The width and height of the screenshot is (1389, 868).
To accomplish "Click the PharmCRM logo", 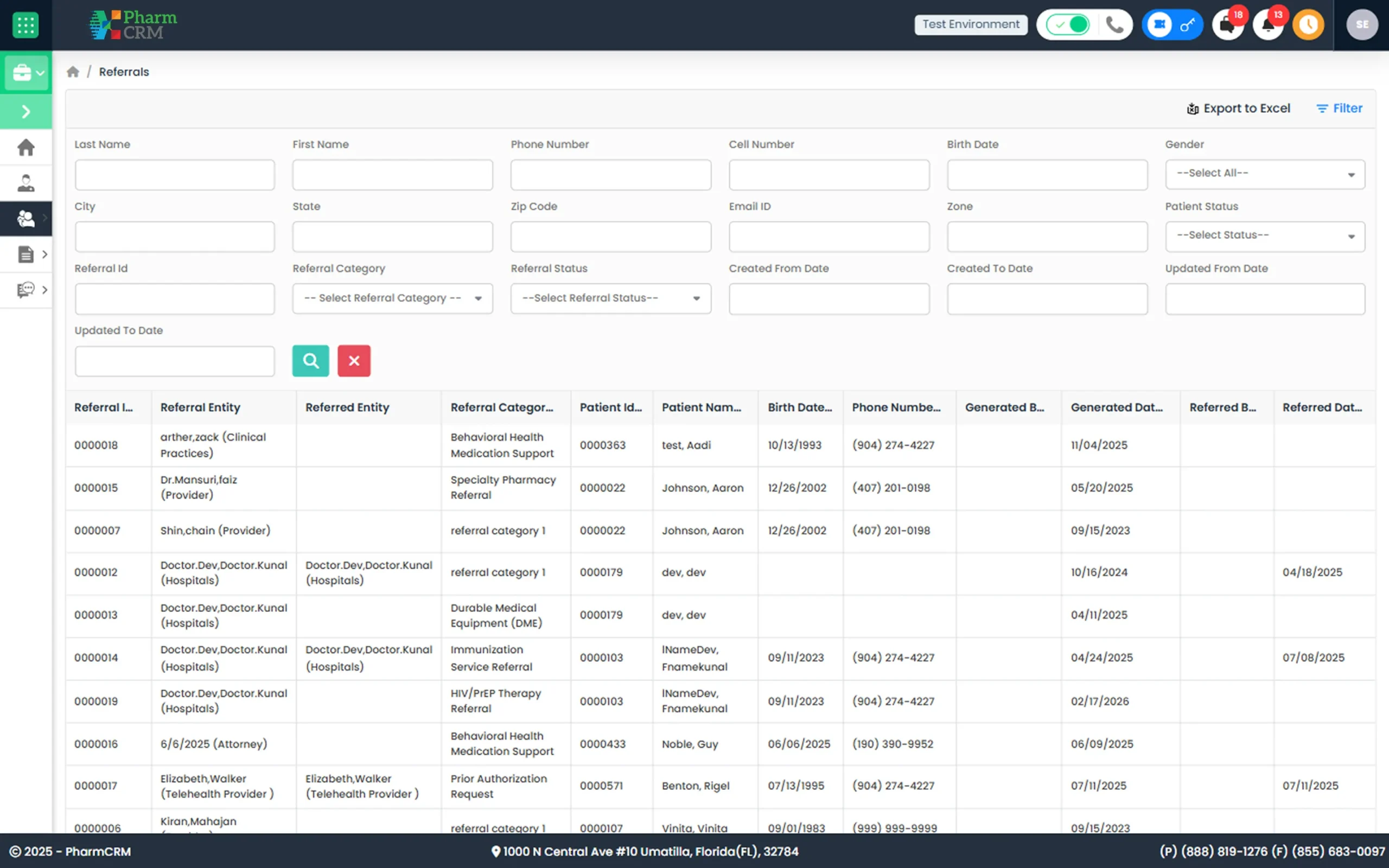I will tap(132, 25).
